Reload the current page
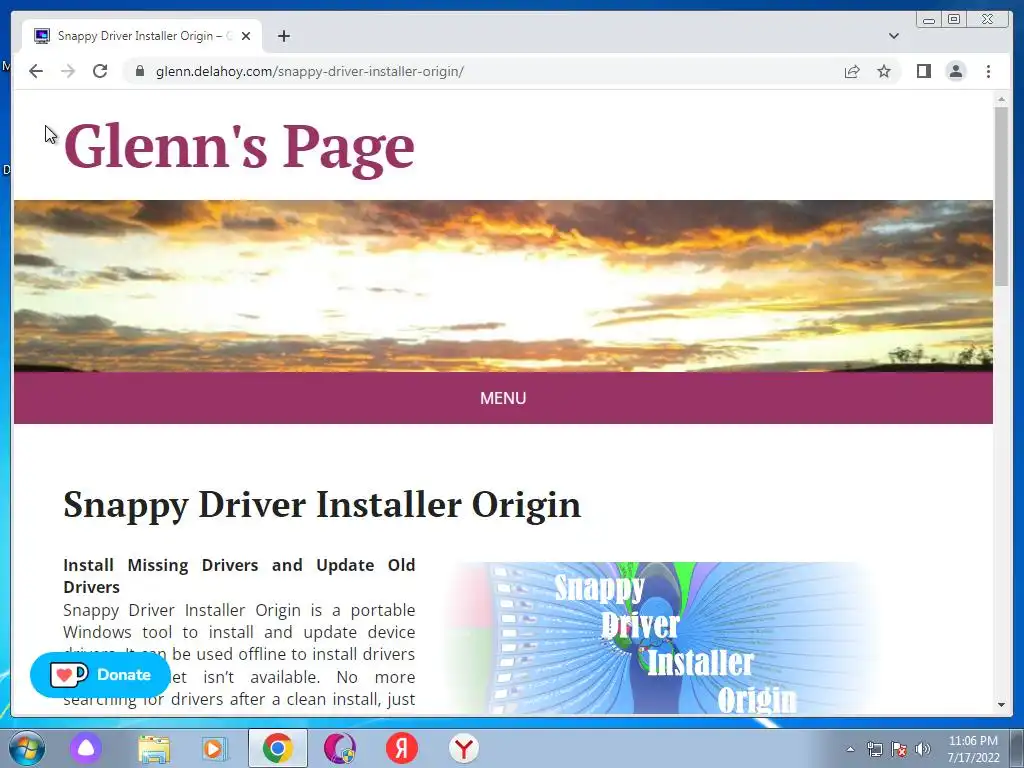This screenshot has width=1024, height=768. coord(100,71)
